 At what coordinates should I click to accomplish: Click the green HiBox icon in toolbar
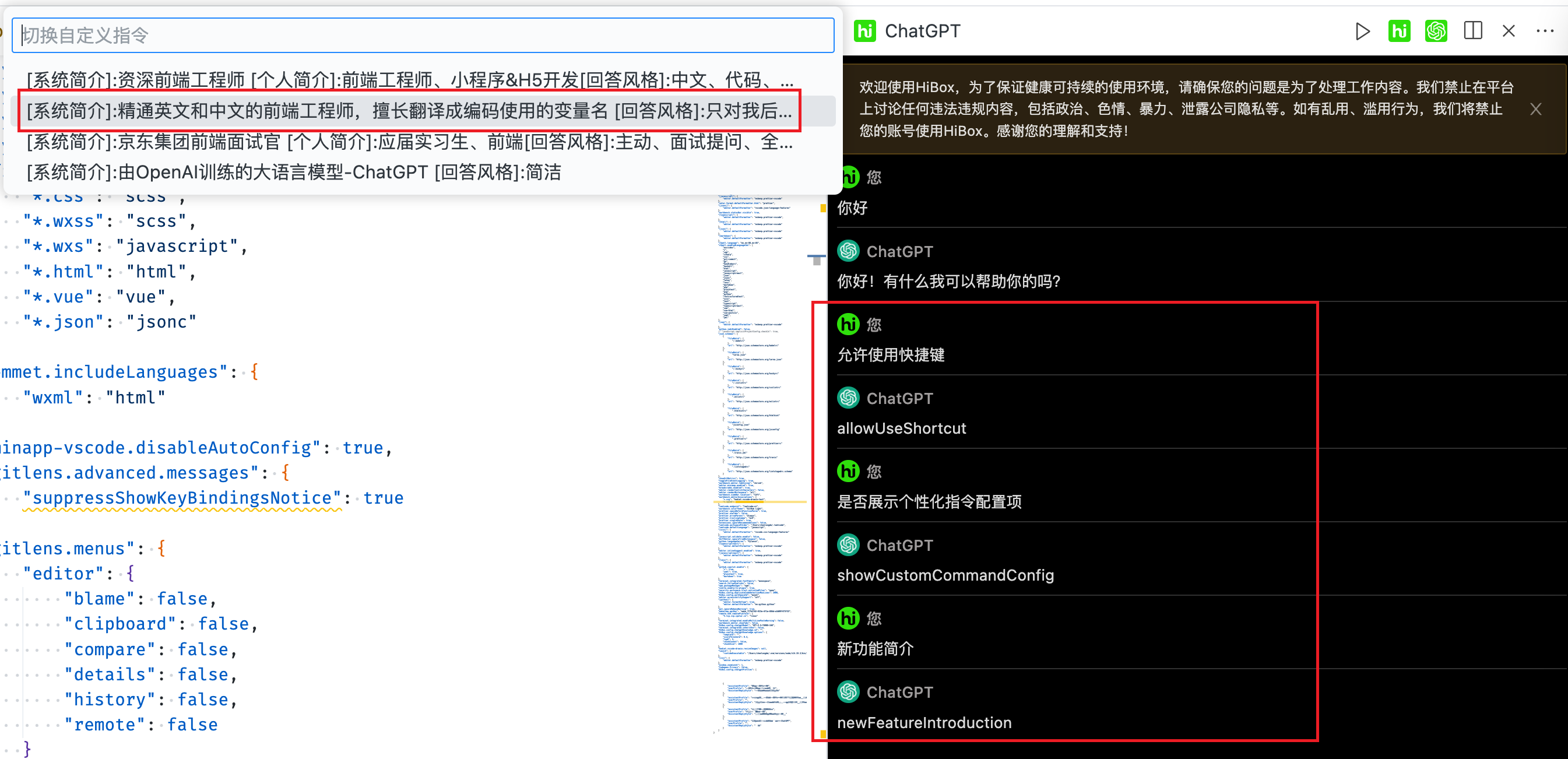click(x=1399, y=31)
